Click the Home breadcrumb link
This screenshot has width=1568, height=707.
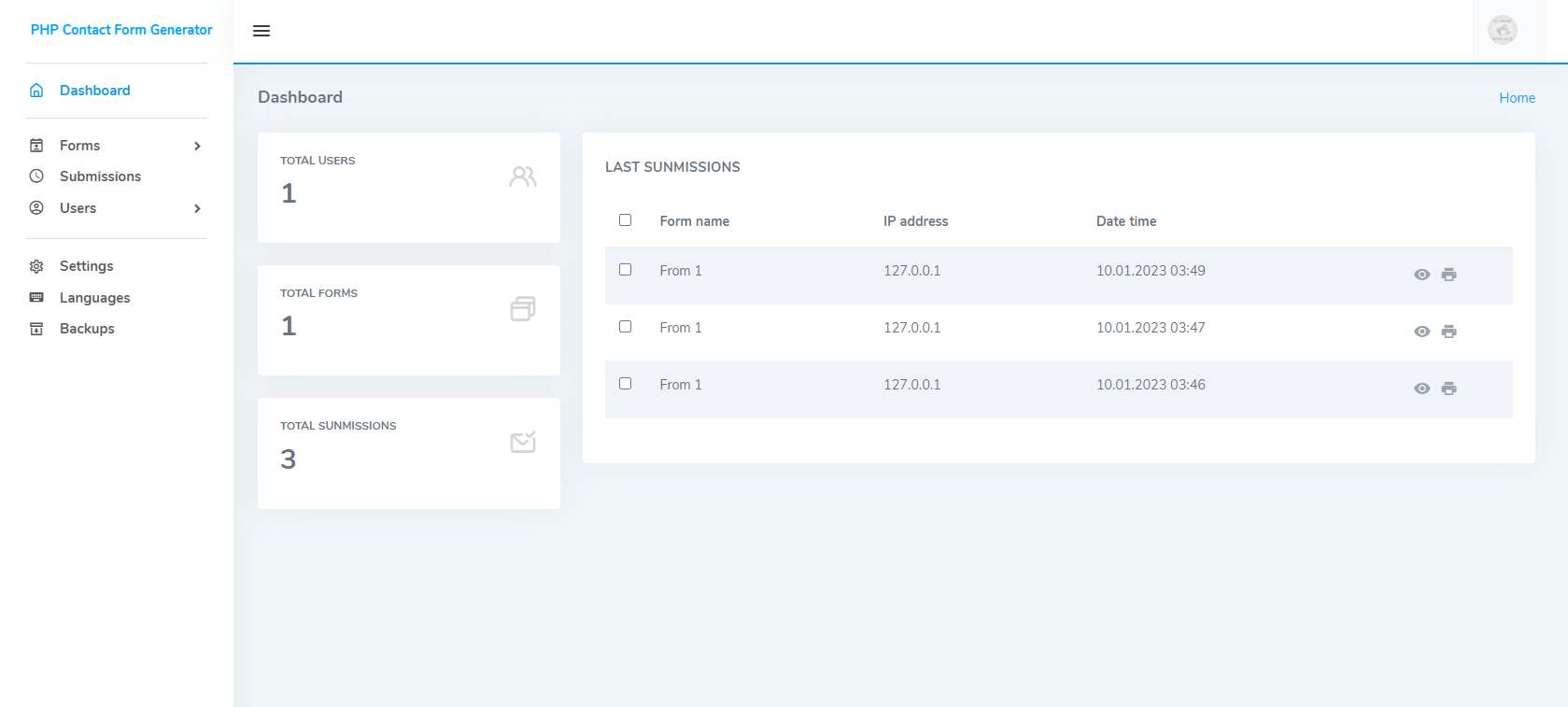pos(1517,98)
